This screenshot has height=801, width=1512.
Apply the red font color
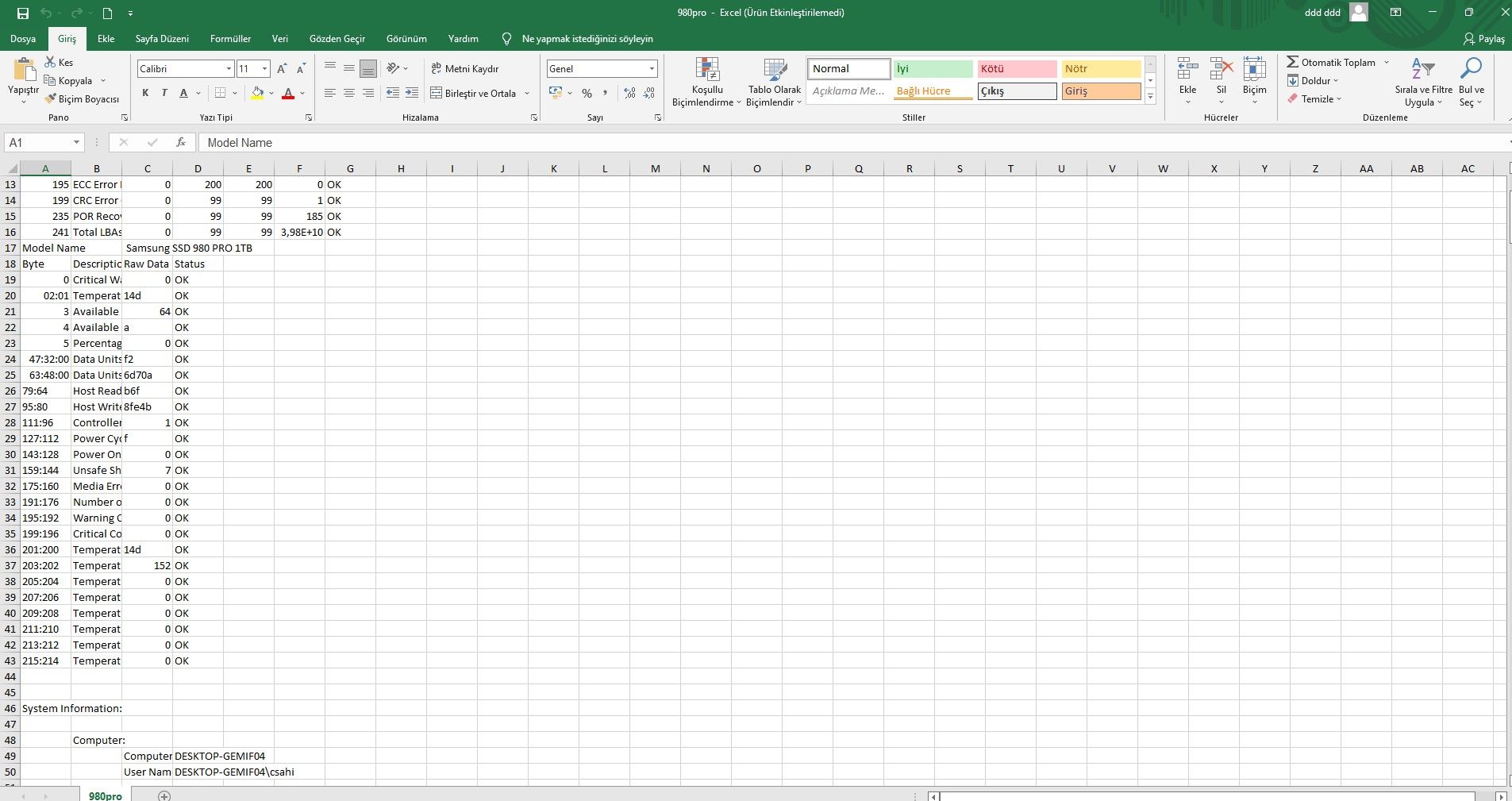tap(288, 93)
